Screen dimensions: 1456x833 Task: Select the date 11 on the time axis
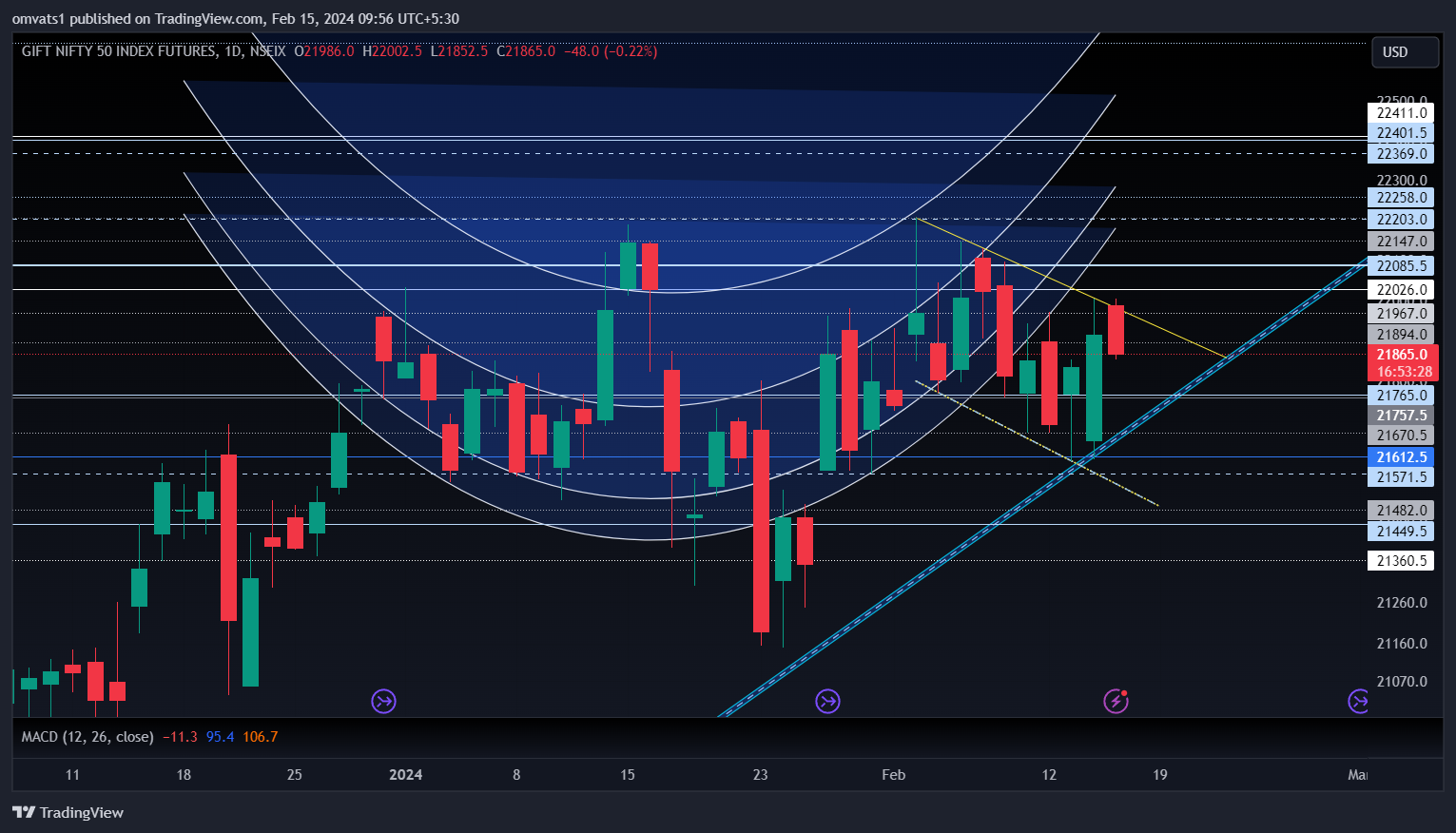click(72, 775)
